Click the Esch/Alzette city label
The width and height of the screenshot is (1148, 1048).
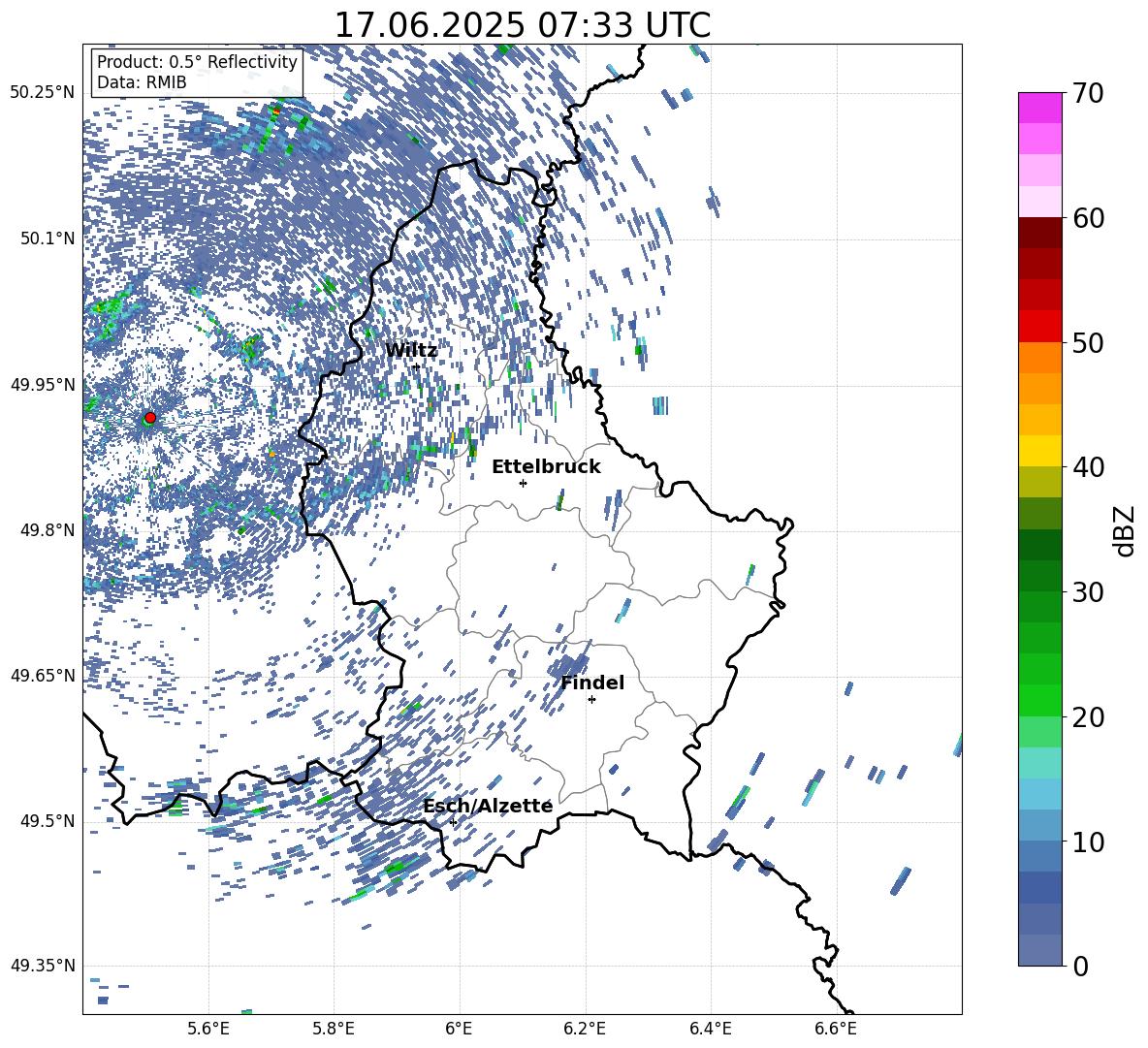(x=489, y=806)
